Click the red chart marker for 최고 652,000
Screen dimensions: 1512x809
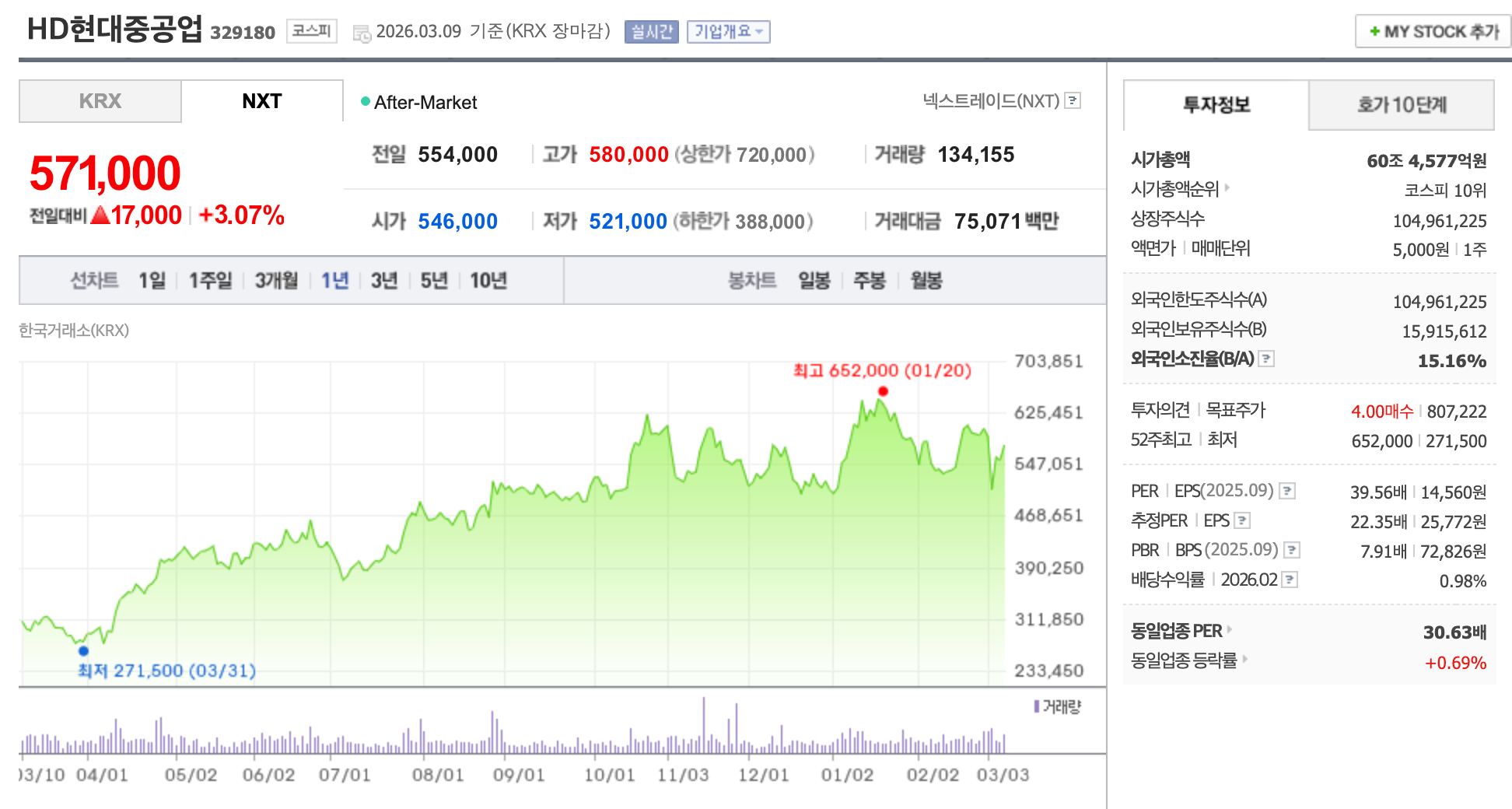[x=883, y=391]
